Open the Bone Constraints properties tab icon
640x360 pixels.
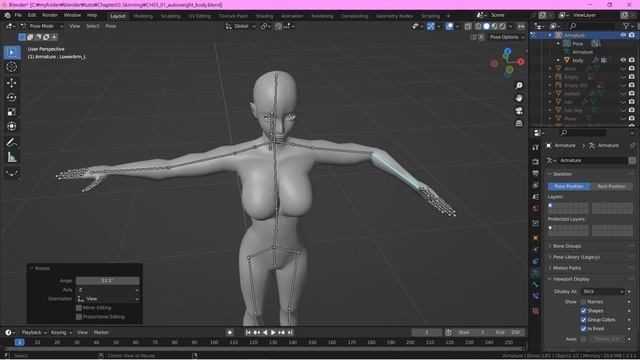pyautogui.click(x=536, y=296)
